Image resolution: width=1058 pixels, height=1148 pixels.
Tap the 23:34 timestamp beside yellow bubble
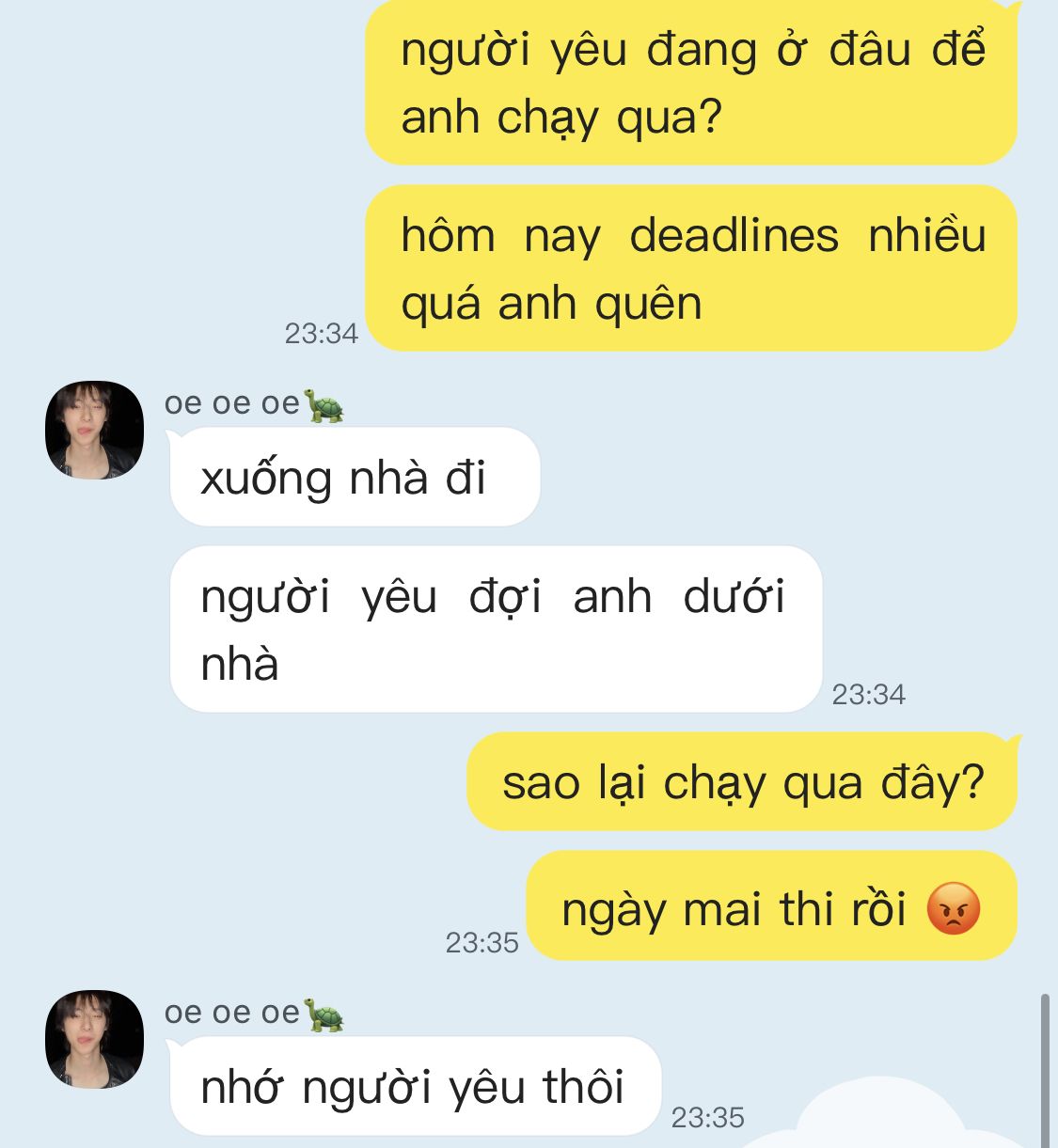[x=322, y=333]
